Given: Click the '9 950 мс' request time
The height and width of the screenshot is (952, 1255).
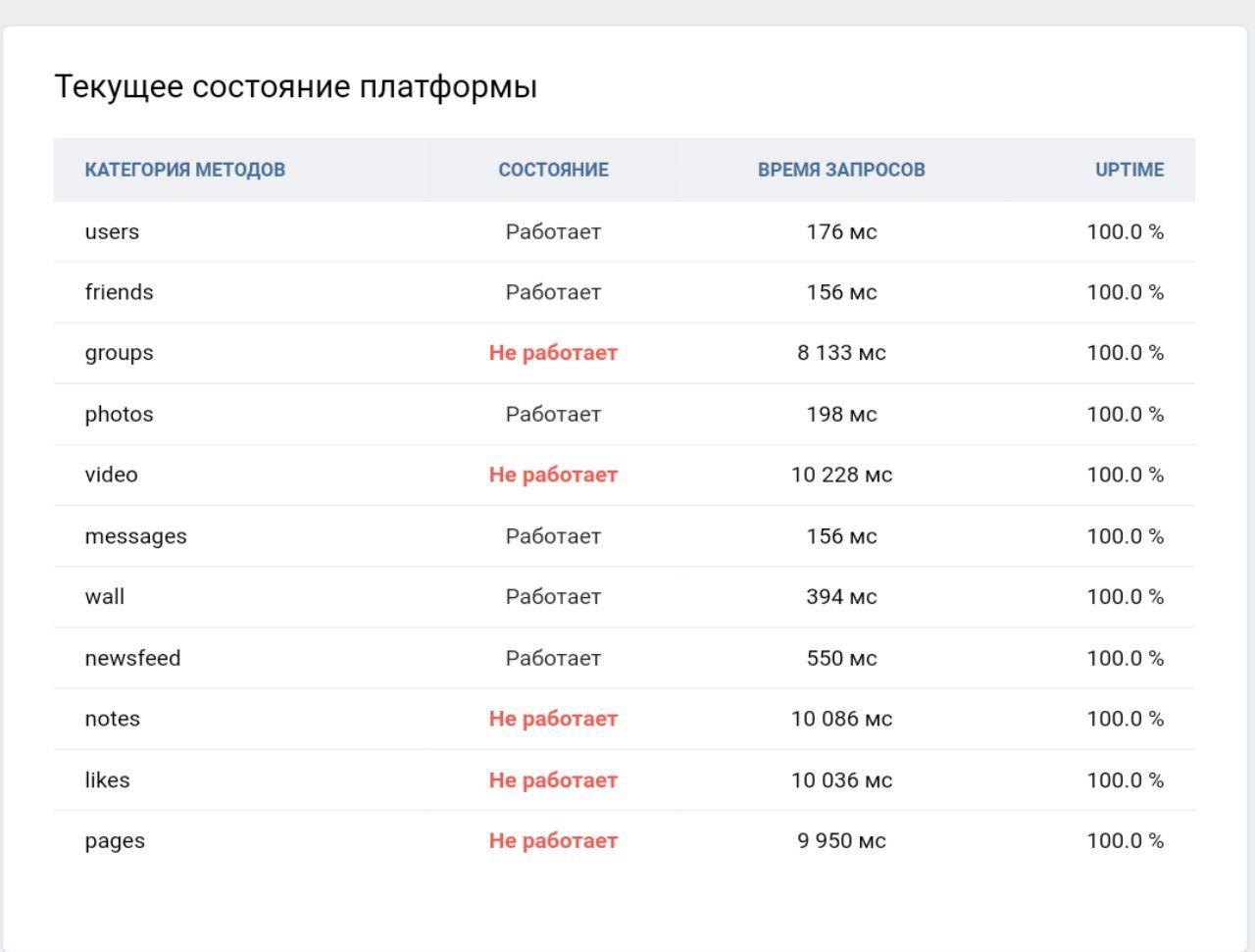Looking at the screenshot, I should pos(841,841).
